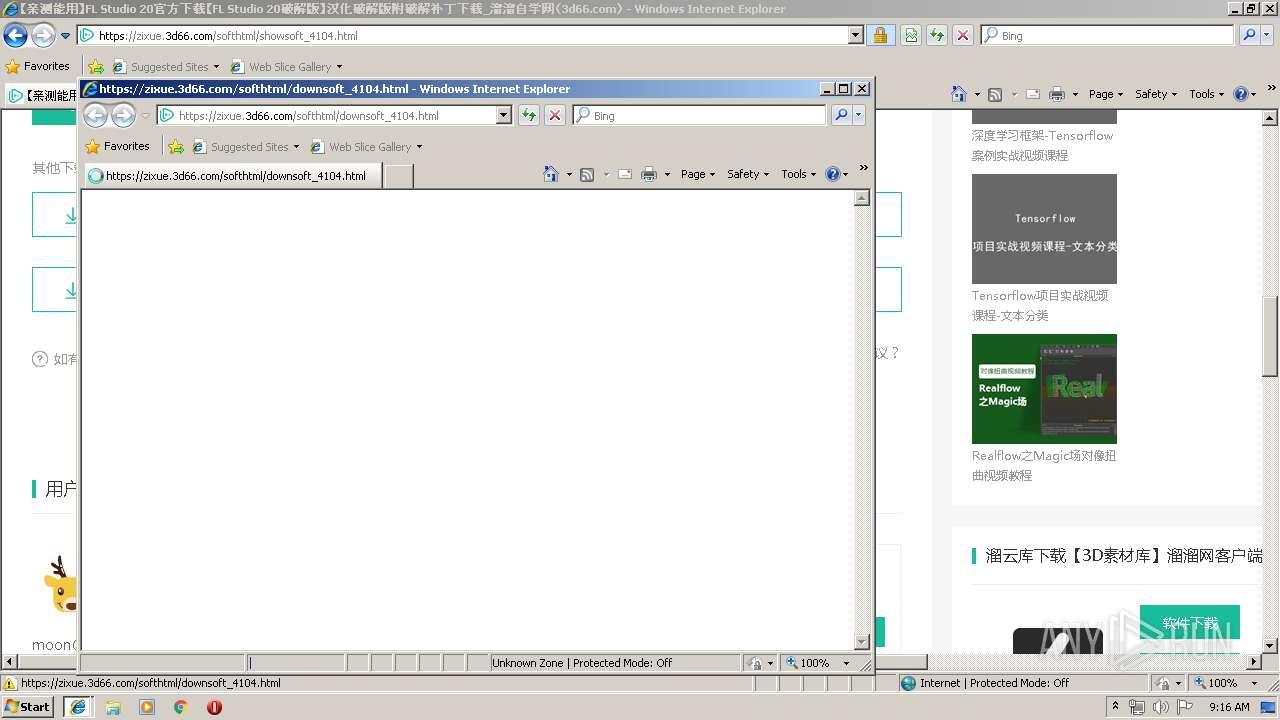The height and width of the screenshot is (720, 1280).
Task: Open main window address bar dropdown
Action: pyautogui.click(x=856, y=36)
